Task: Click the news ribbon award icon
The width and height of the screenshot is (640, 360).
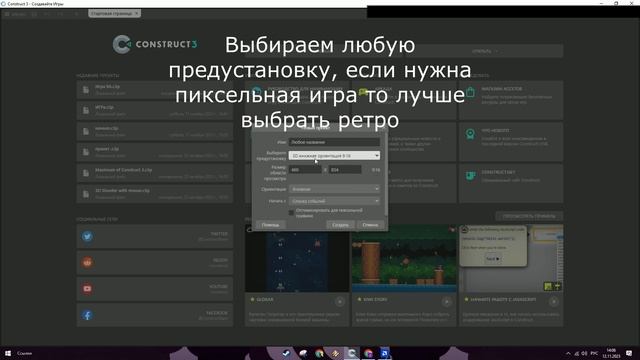Action: pyautogui.click(x=470, y=134)
